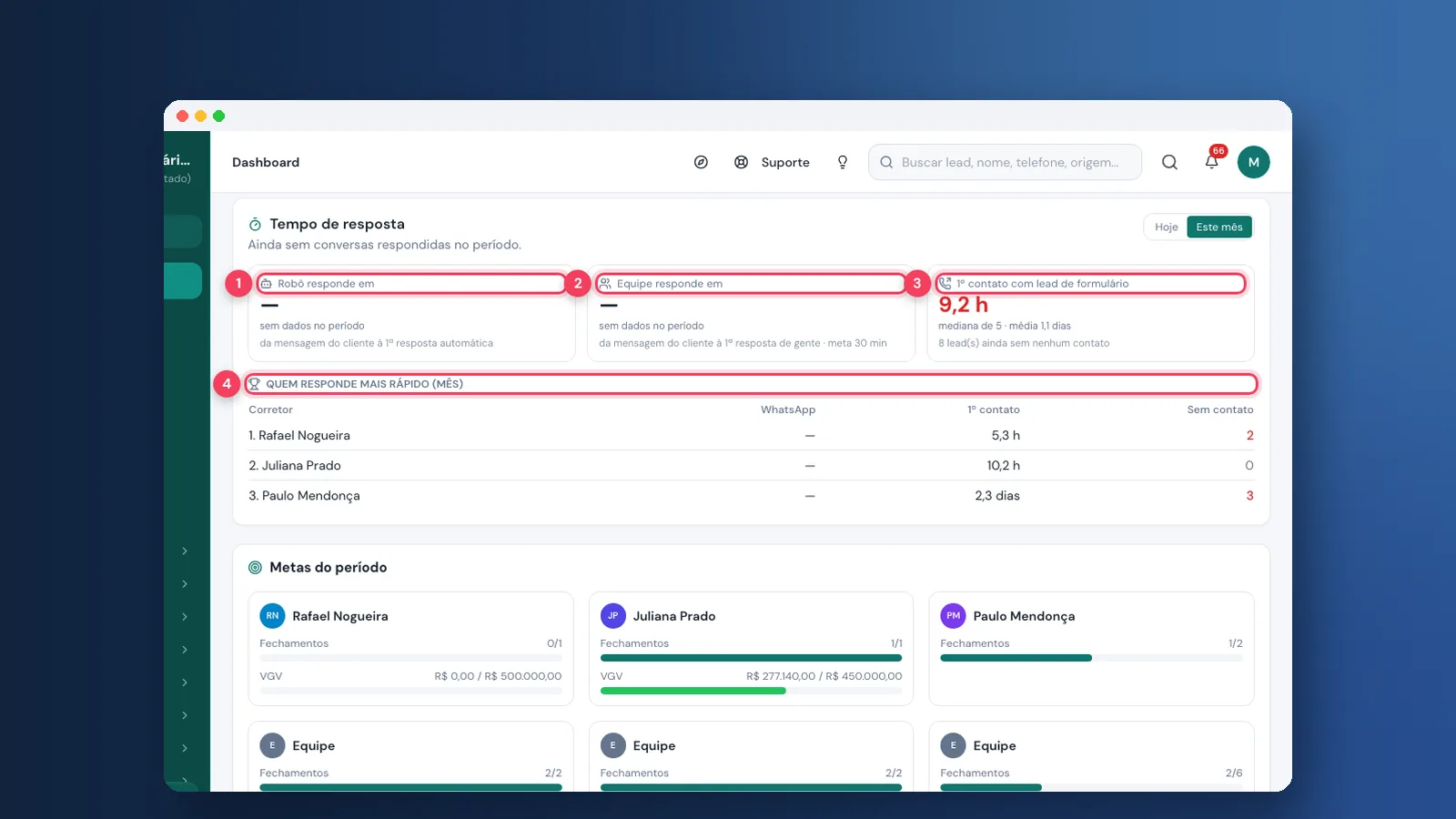Switch response time period to Hoje
This screenshot has height=819, width=1456.
1166,227
